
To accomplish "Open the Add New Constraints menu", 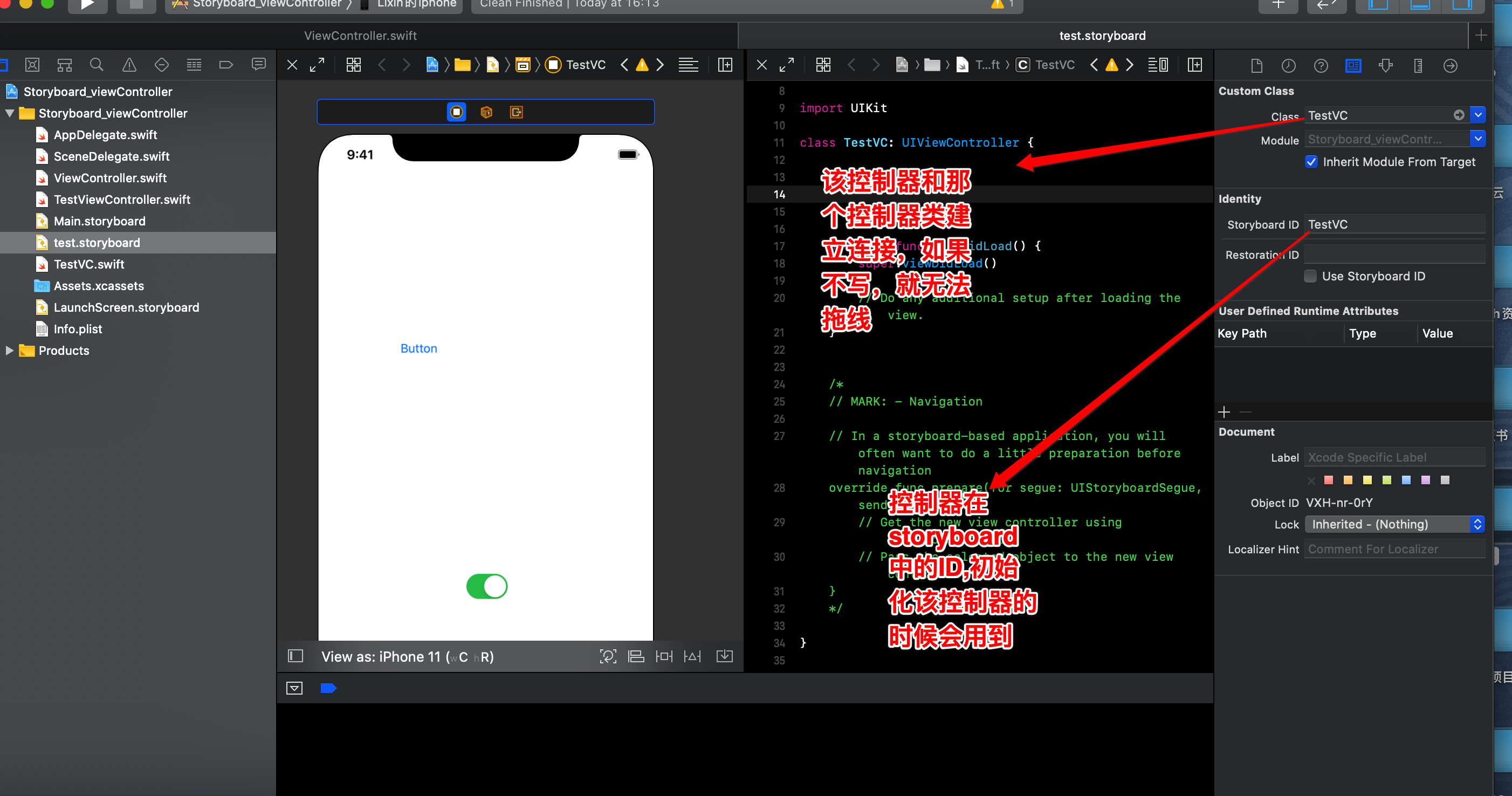I will pyautogui.click(x=664, y=656).
